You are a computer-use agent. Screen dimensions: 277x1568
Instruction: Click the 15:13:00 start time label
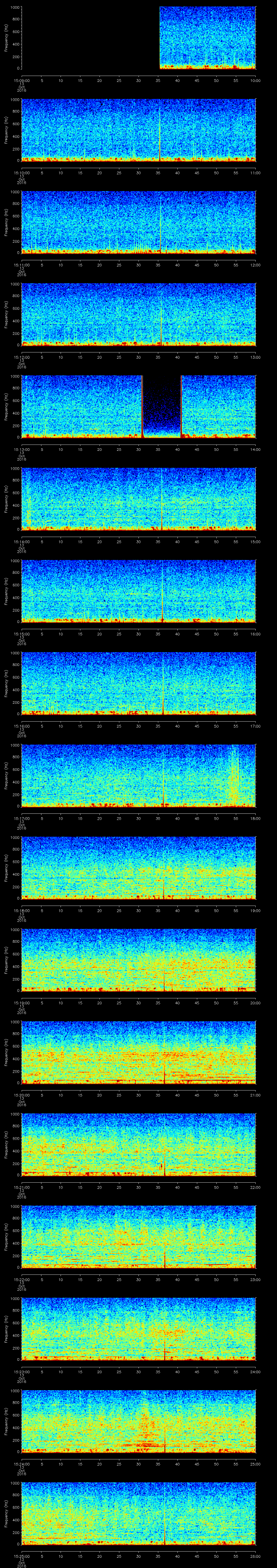tap(21, 449)
